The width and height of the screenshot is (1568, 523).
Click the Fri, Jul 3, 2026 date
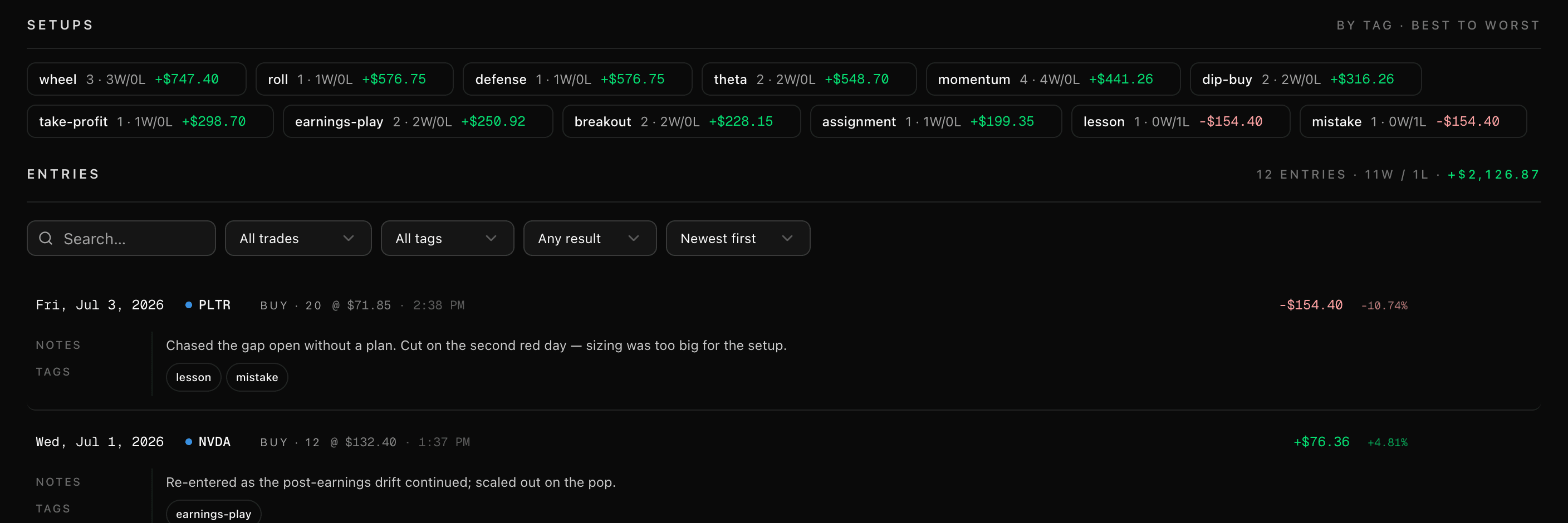coord(100,305)
